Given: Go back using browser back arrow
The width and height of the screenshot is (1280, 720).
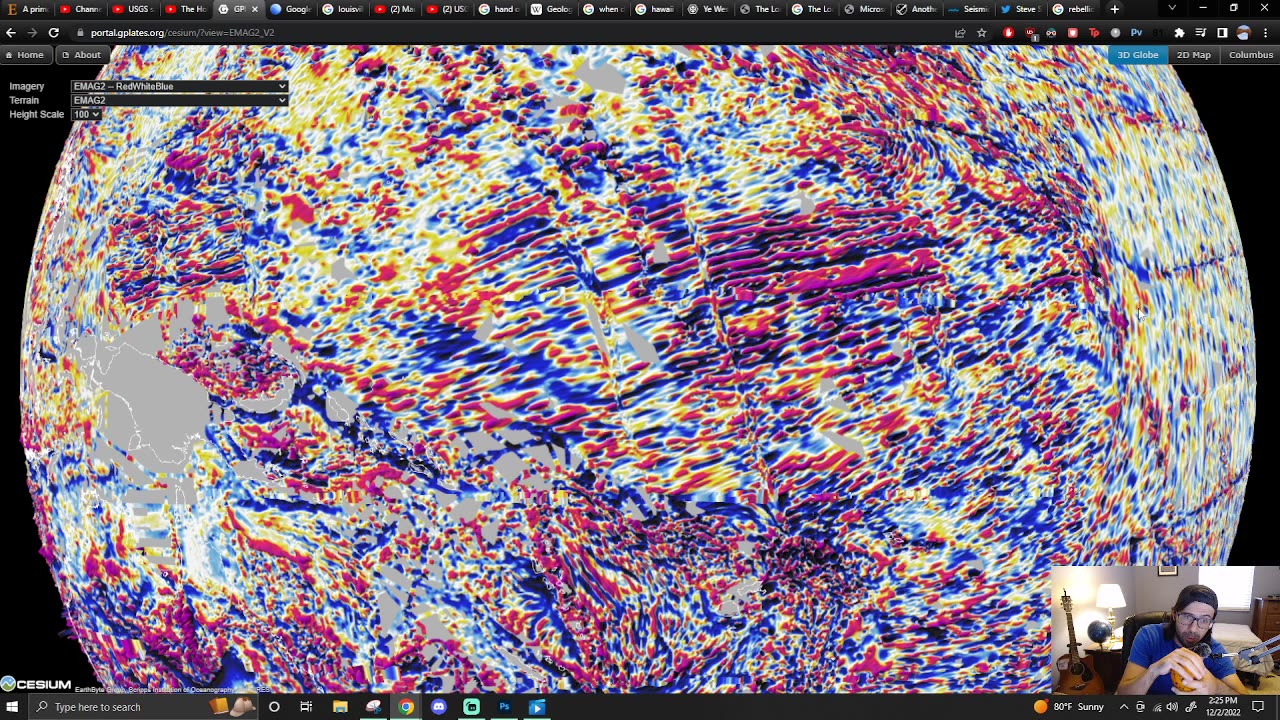Looking at the screenshot, I should 11,32.
